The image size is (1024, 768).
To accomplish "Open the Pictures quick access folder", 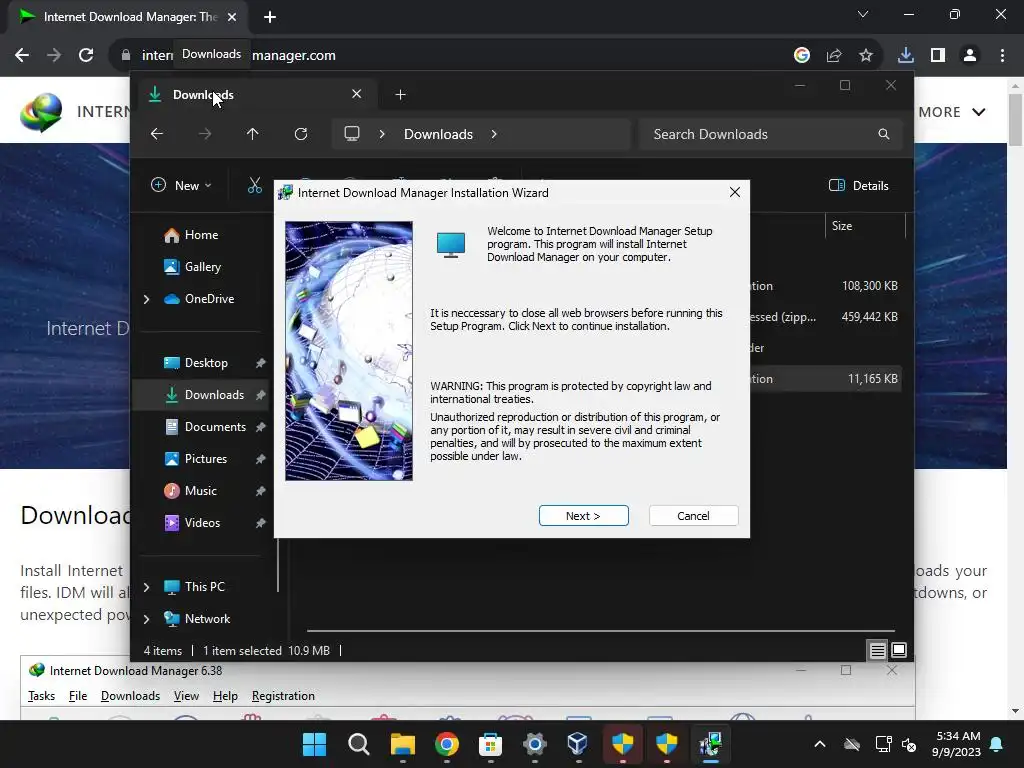I will click(206, 458).
